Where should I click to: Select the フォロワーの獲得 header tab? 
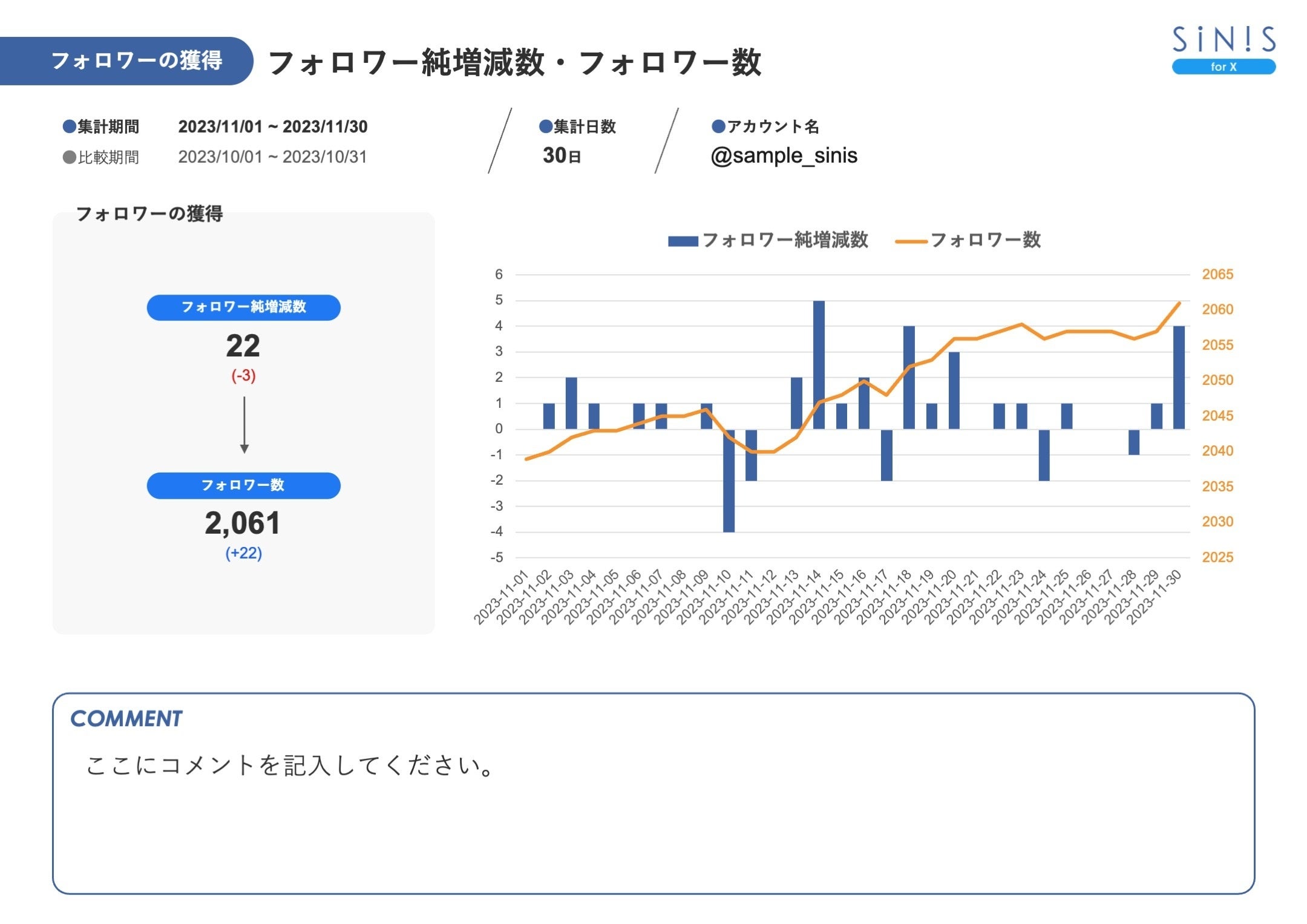(x=137, y=61)
